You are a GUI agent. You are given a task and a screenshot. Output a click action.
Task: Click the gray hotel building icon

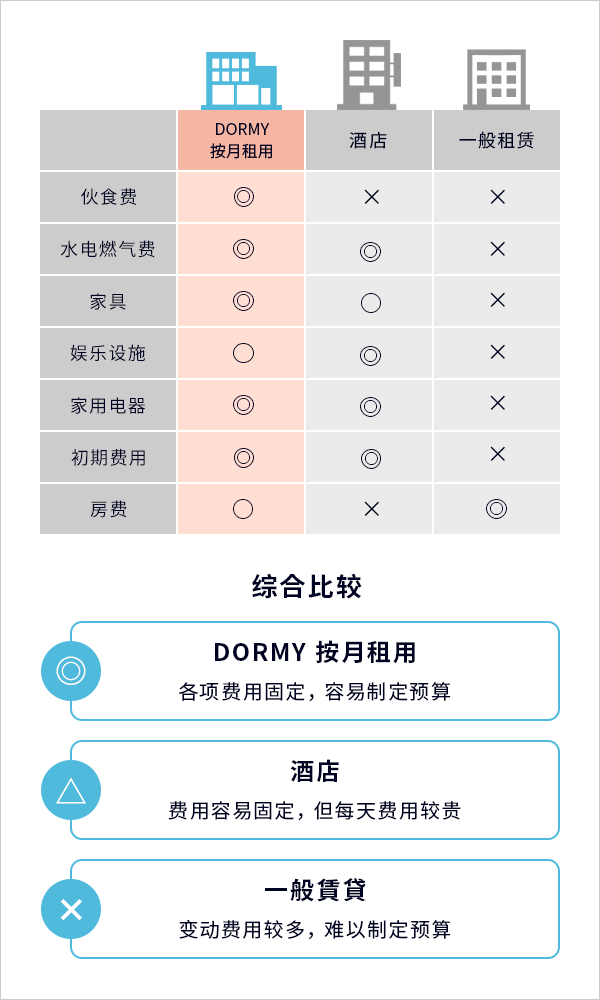369,75
